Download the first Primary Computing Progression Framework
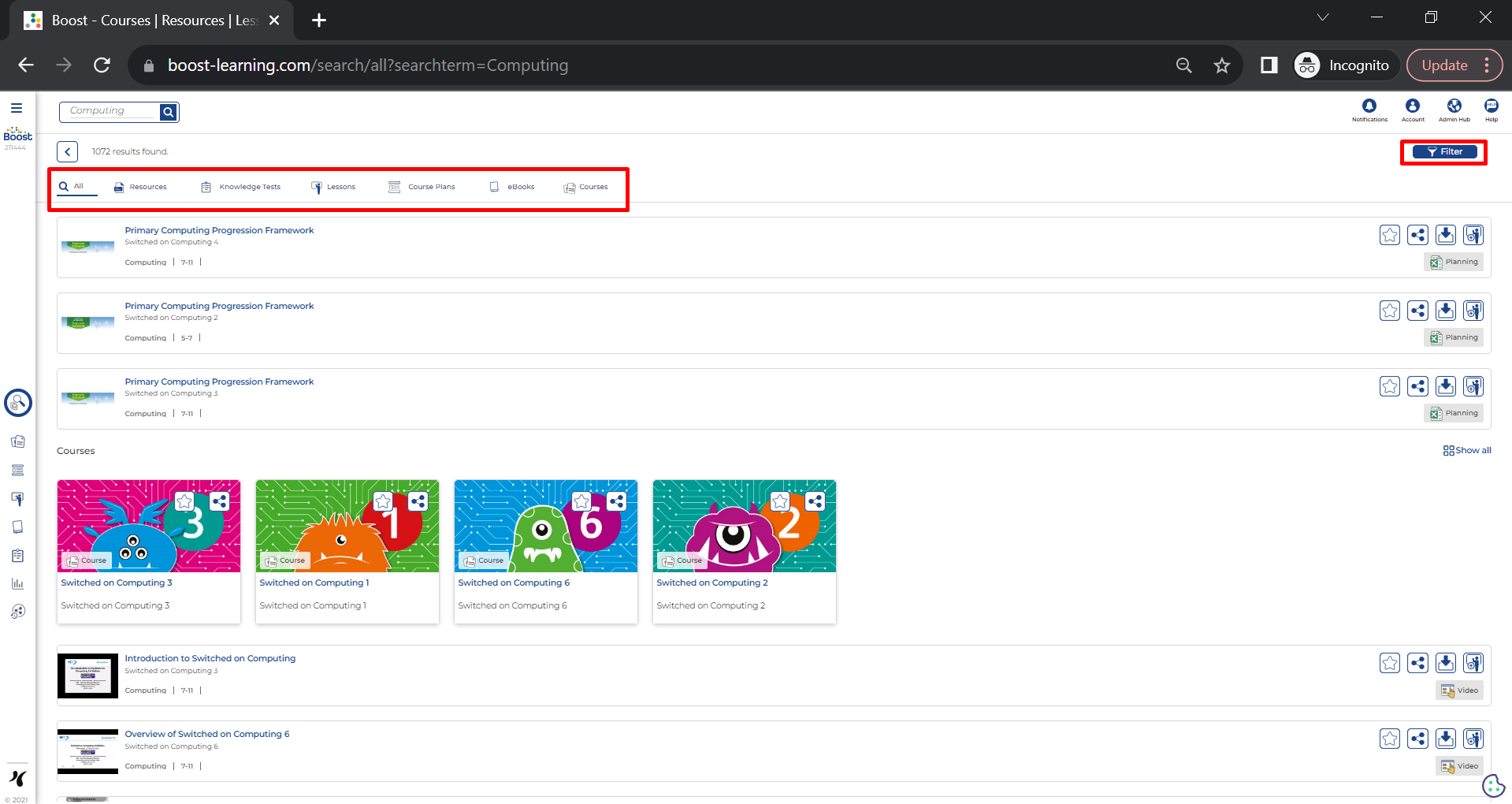The image size is (1512, 804). 1445,235
